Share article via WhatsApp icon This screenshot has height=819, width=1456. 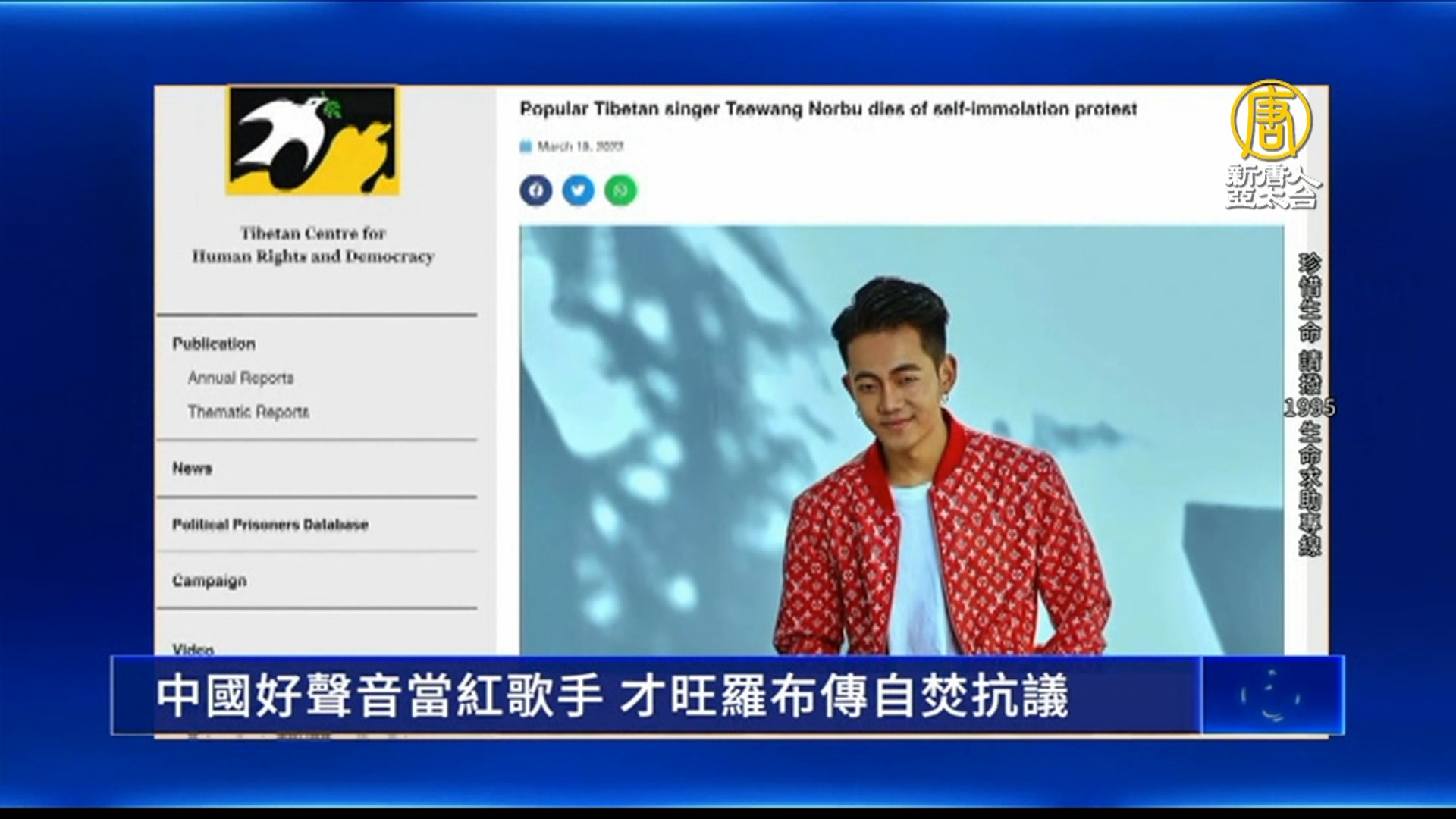[x=620, y=190]
